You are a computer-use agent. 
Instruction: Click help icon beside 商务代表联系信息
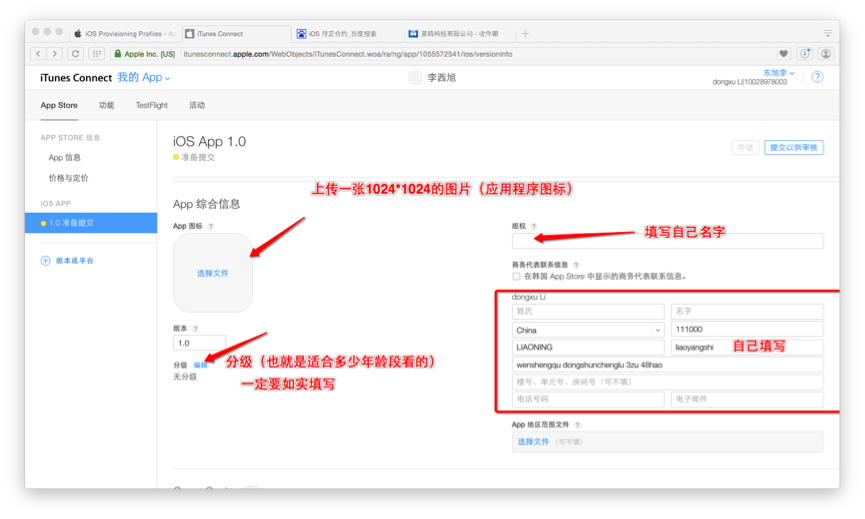point(576,265)
